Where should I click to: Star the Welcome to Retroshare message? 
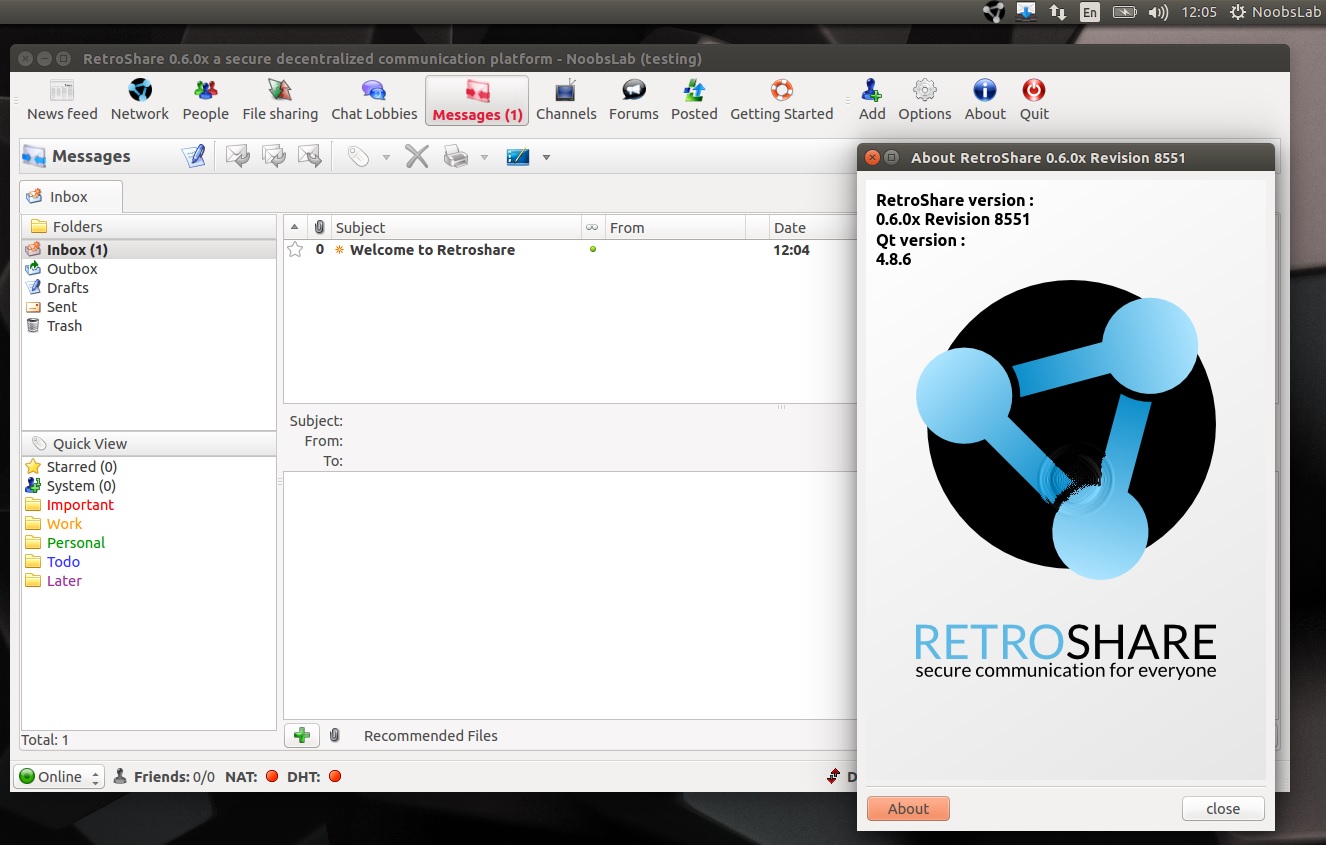295,250
